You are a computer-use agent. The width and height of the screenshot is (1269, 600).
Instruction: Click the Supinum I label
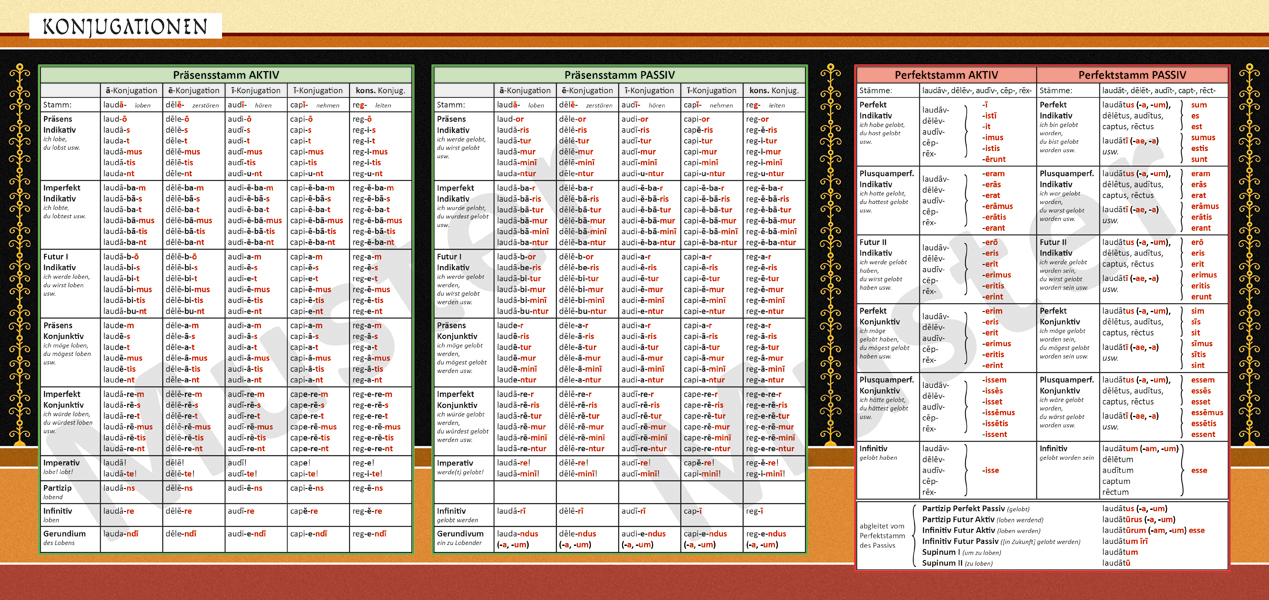(x=941, y=553)
